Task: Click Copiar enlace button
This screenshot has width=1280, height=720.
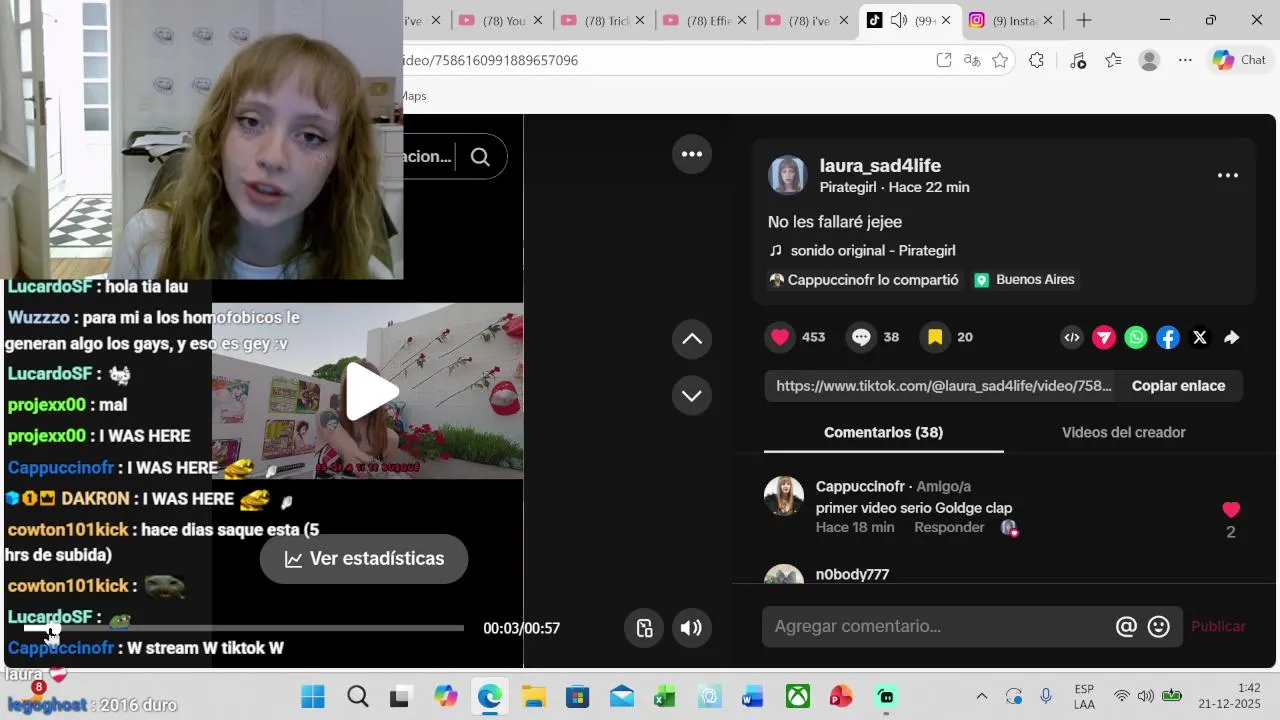Action: (1178, 386)
